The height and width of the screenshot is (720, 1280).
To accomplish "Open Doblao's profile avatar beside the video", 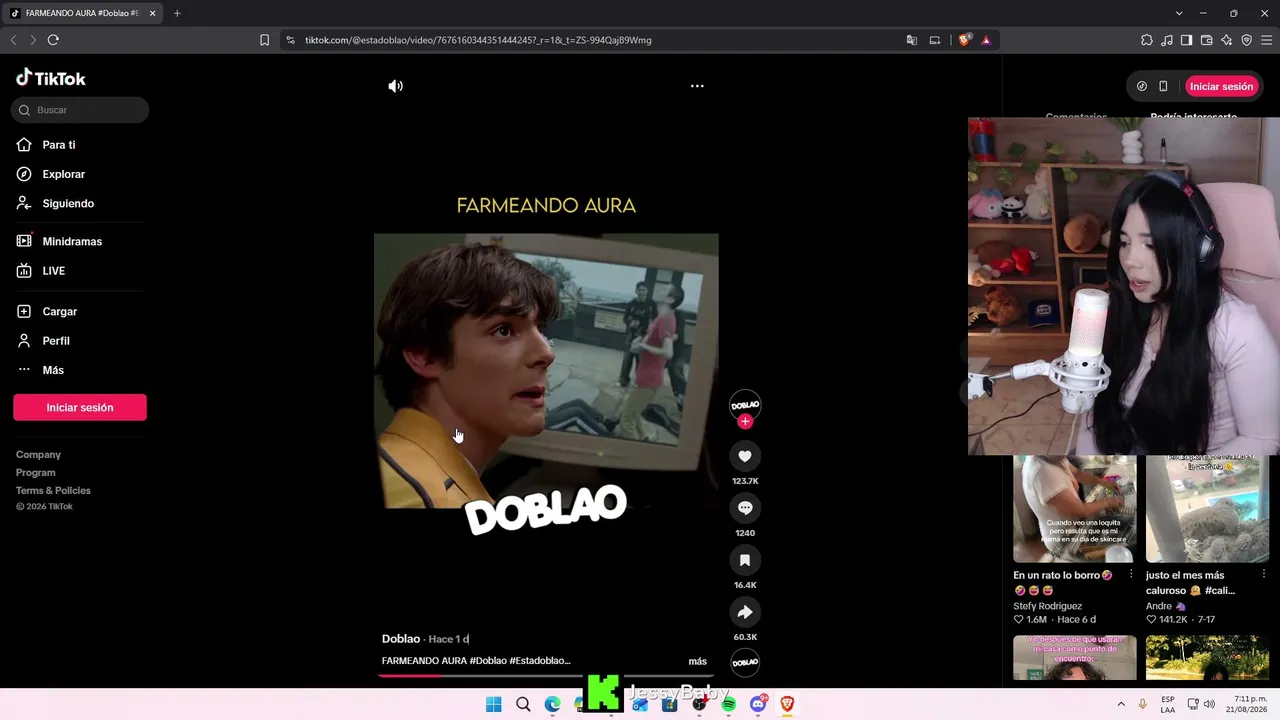I will pos(745,403).
